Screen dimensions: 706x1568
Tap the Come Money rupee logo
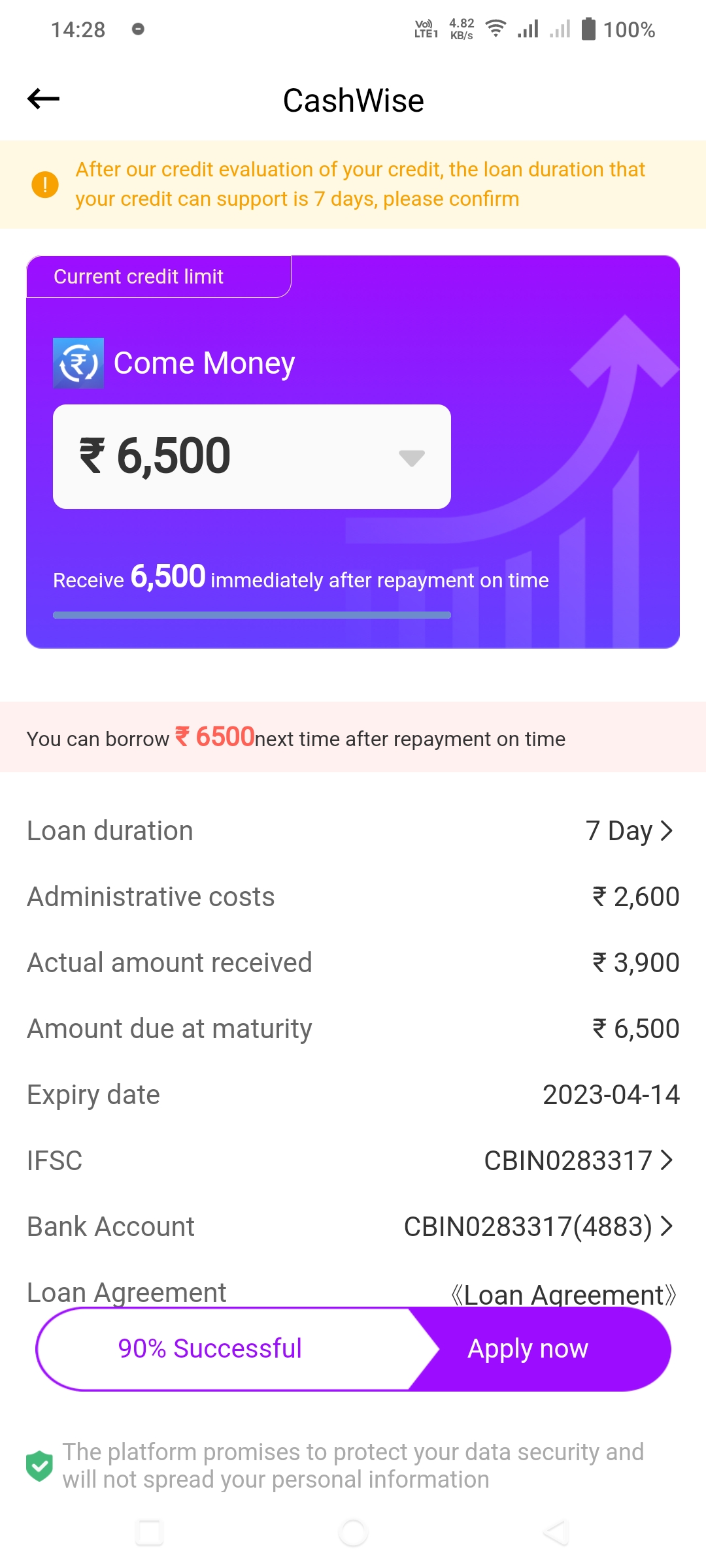78,363
